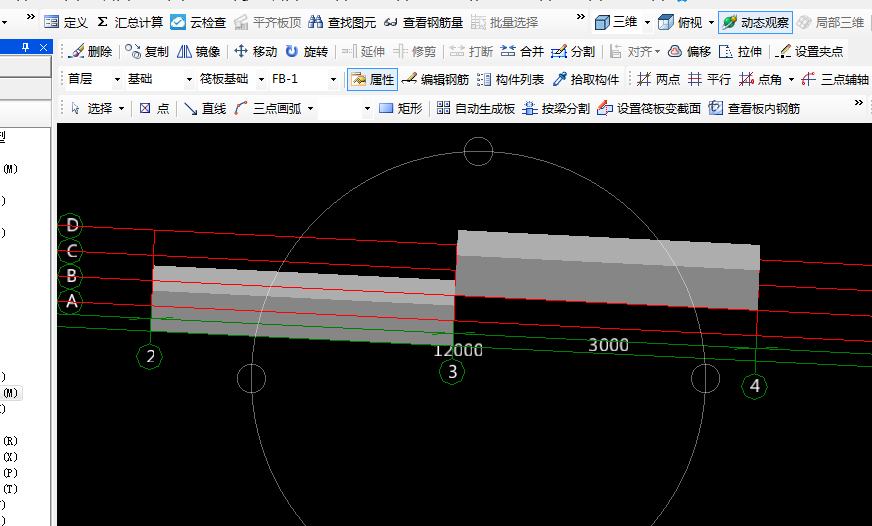This screenshot has width=872, height=526.
Task: Expand overflow chevron left of 定义
Action: [31, 17]
